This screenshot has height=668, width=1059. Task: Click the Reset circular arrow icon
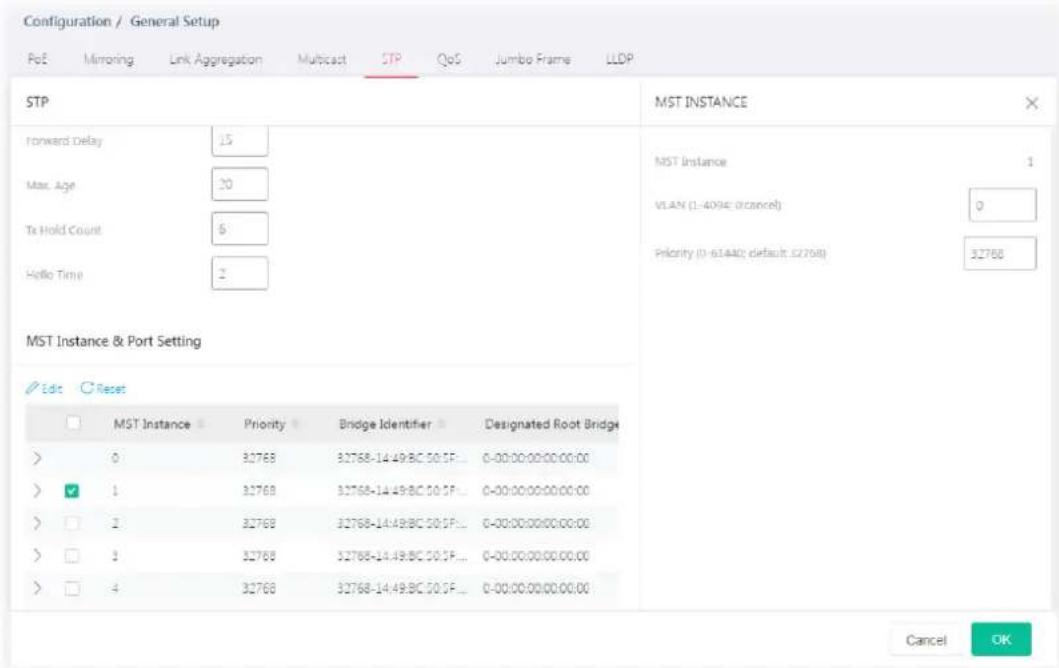86,388
